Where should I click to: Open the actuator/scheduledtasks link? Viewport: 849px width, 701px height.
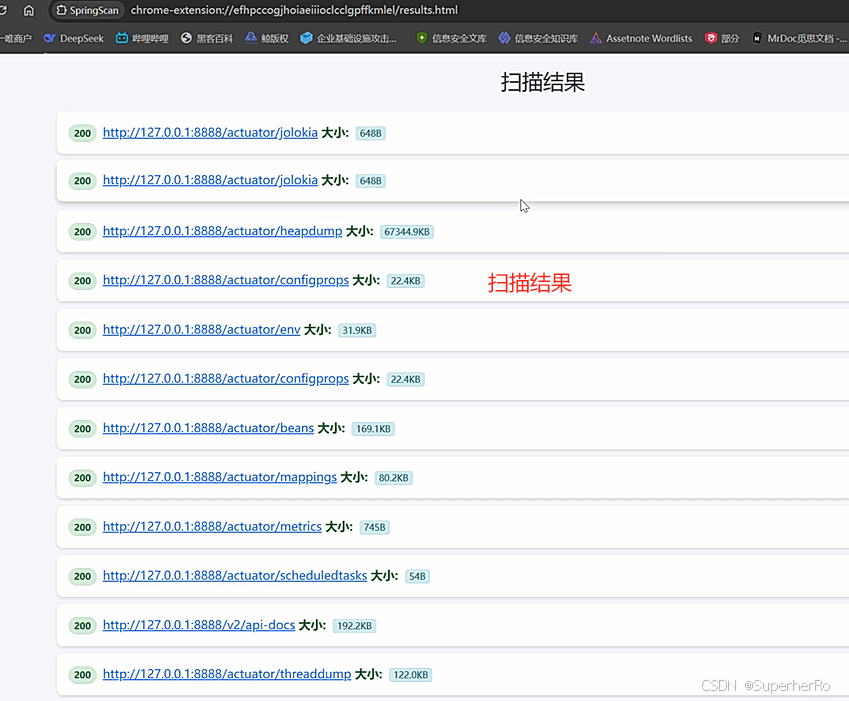(235, 576)
